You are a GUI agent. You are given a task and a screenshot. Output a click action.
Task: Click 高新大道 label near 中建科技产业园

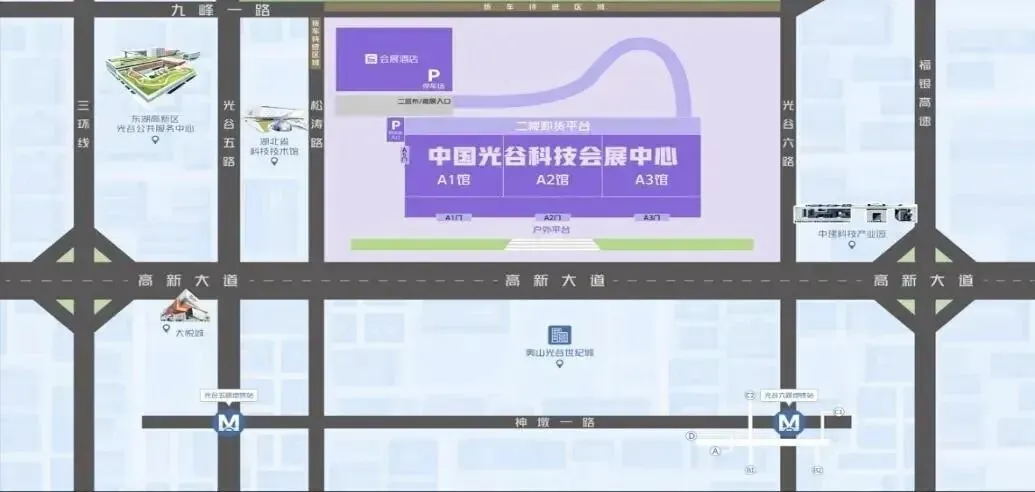pyautogui.click(x=923, y=281)
